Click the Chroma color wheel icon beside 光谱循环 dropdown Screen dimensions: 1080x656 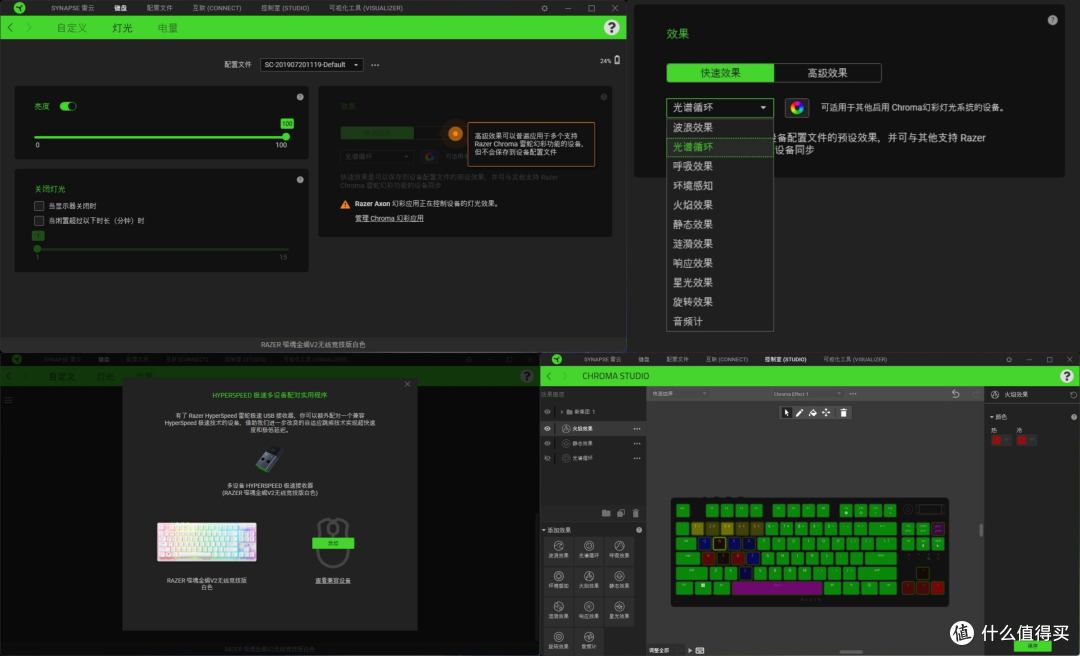pyautogui.click(x=797, y=107)
